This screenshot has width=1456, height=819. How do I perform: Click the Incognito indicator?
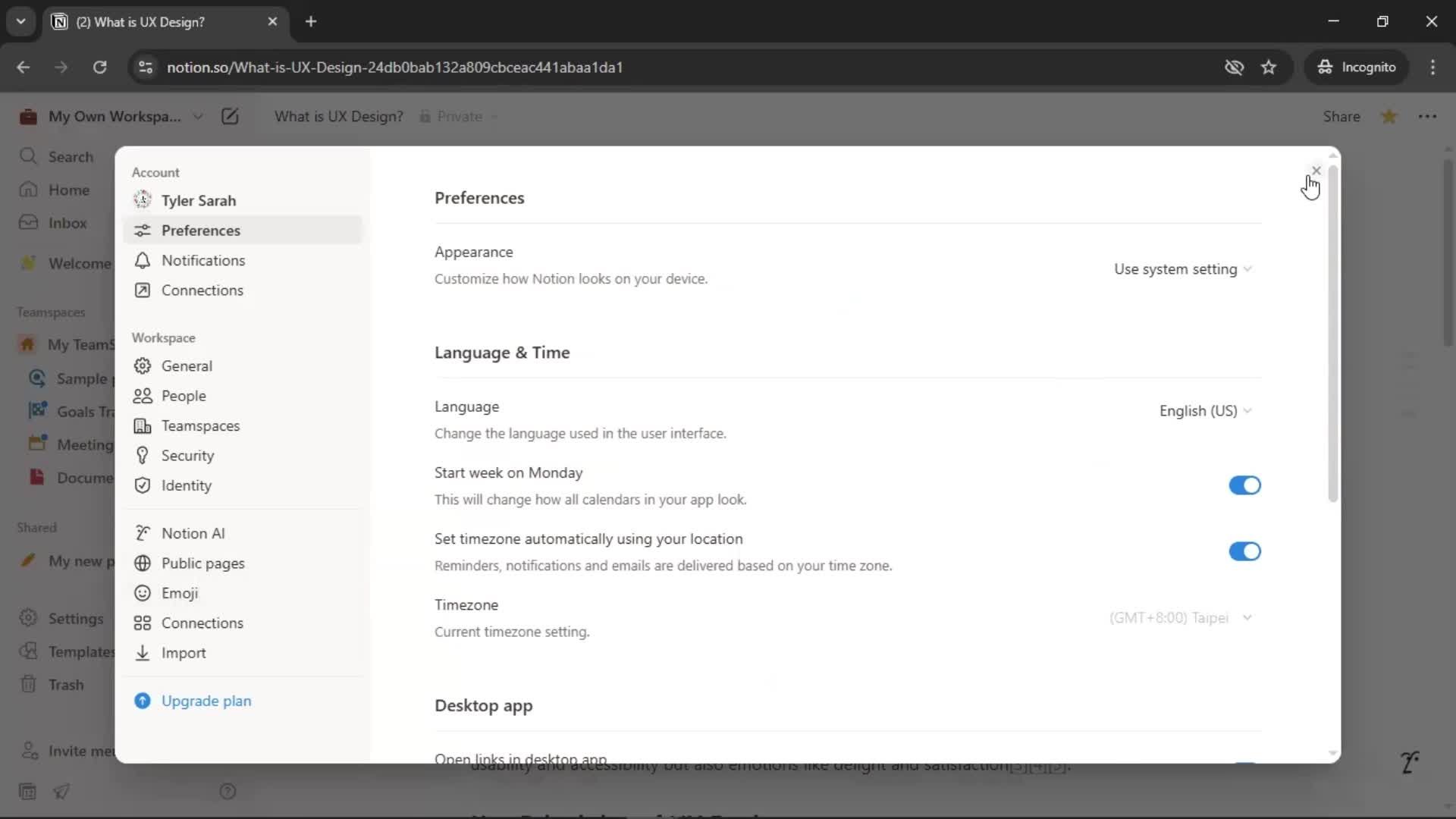(1357, 67)
